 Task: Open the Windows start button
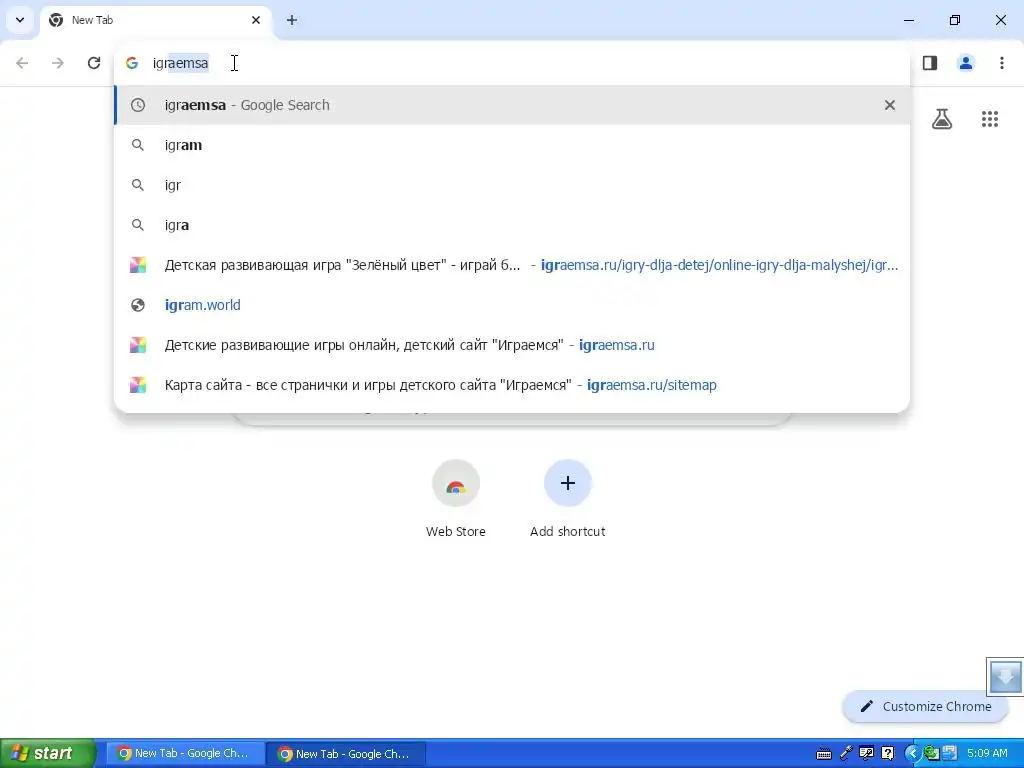[48, 753]
